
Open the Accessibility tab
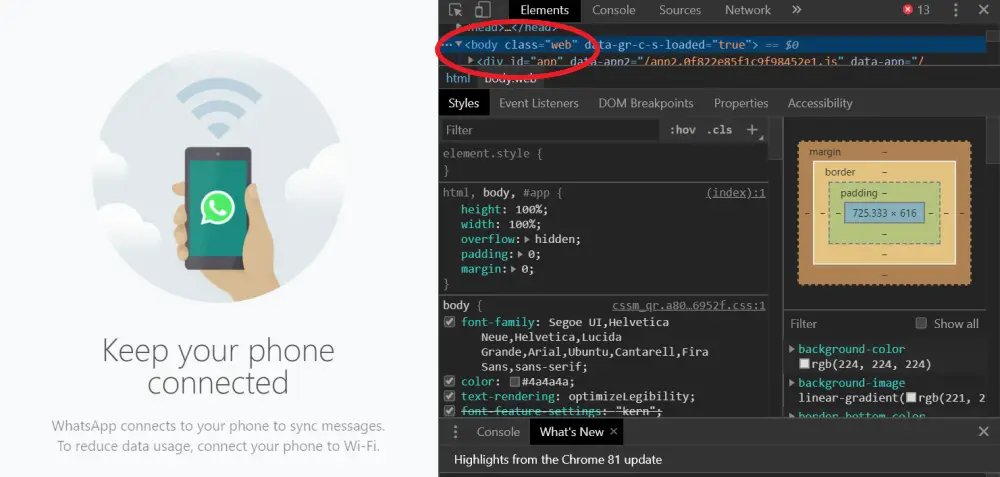(820, 103)
